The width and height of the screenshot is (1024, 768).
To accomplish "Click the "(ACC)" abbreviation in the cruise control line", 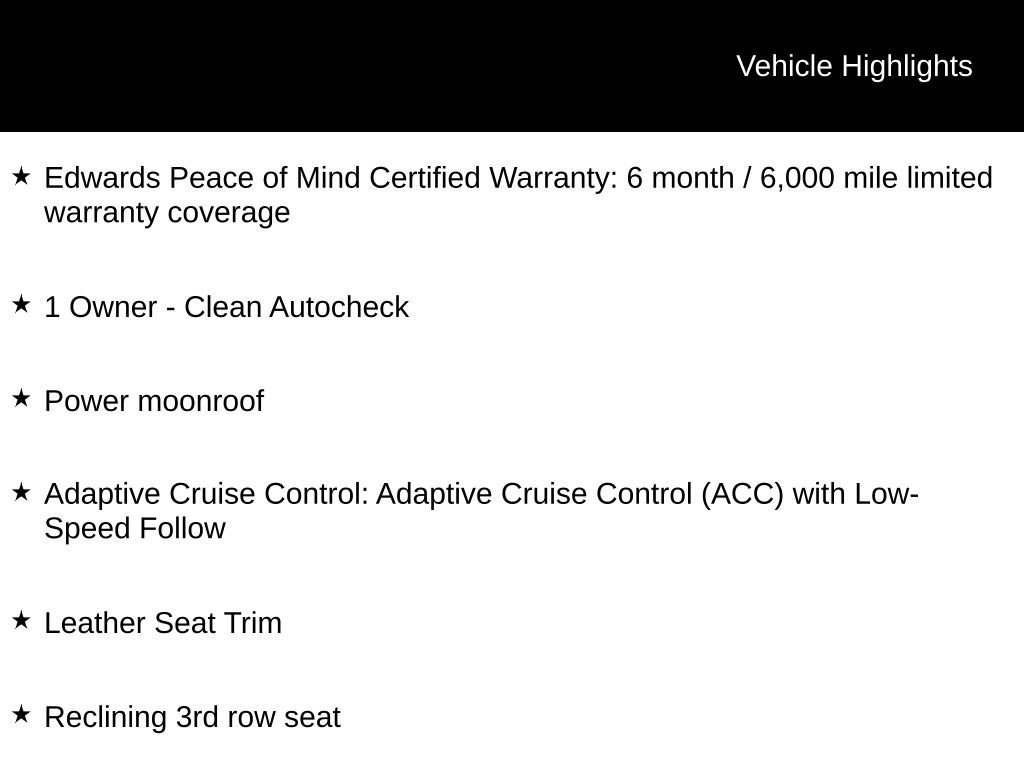I will pyautogui.click(x=742, y=494).
